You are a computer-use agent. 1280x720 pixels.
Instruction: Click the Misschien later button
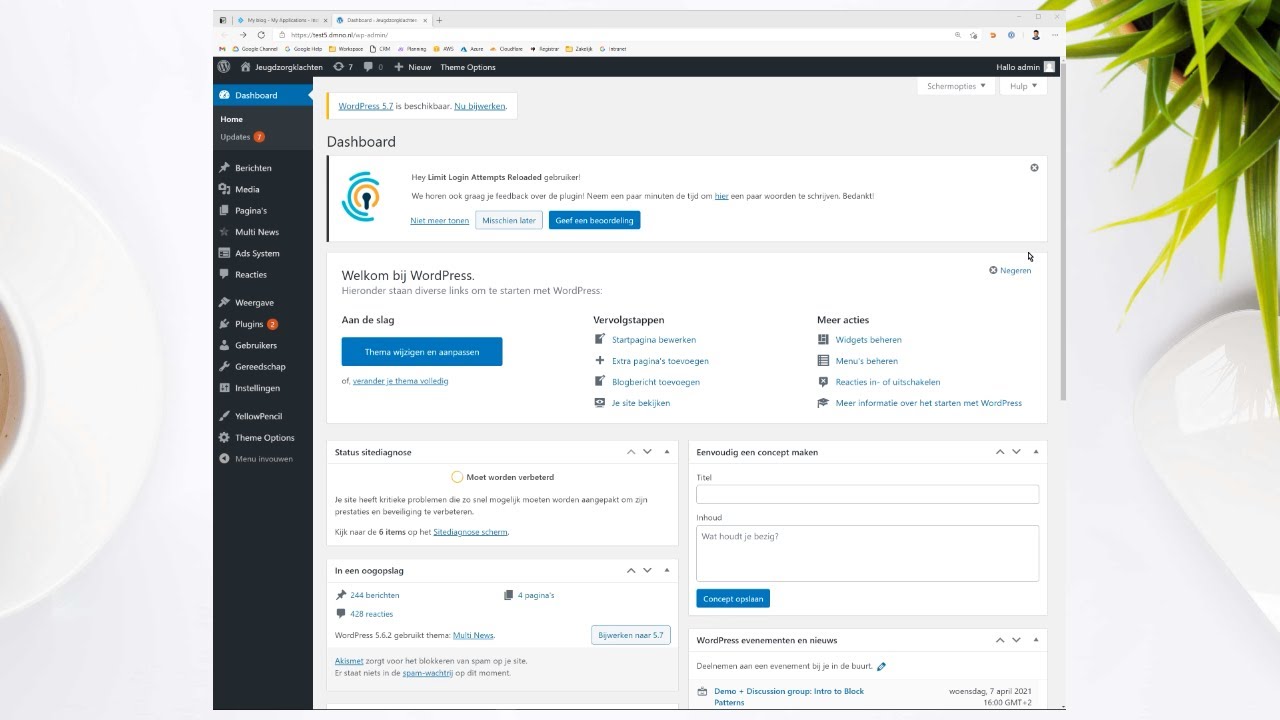pyautogui.click(x=509, y=220)
